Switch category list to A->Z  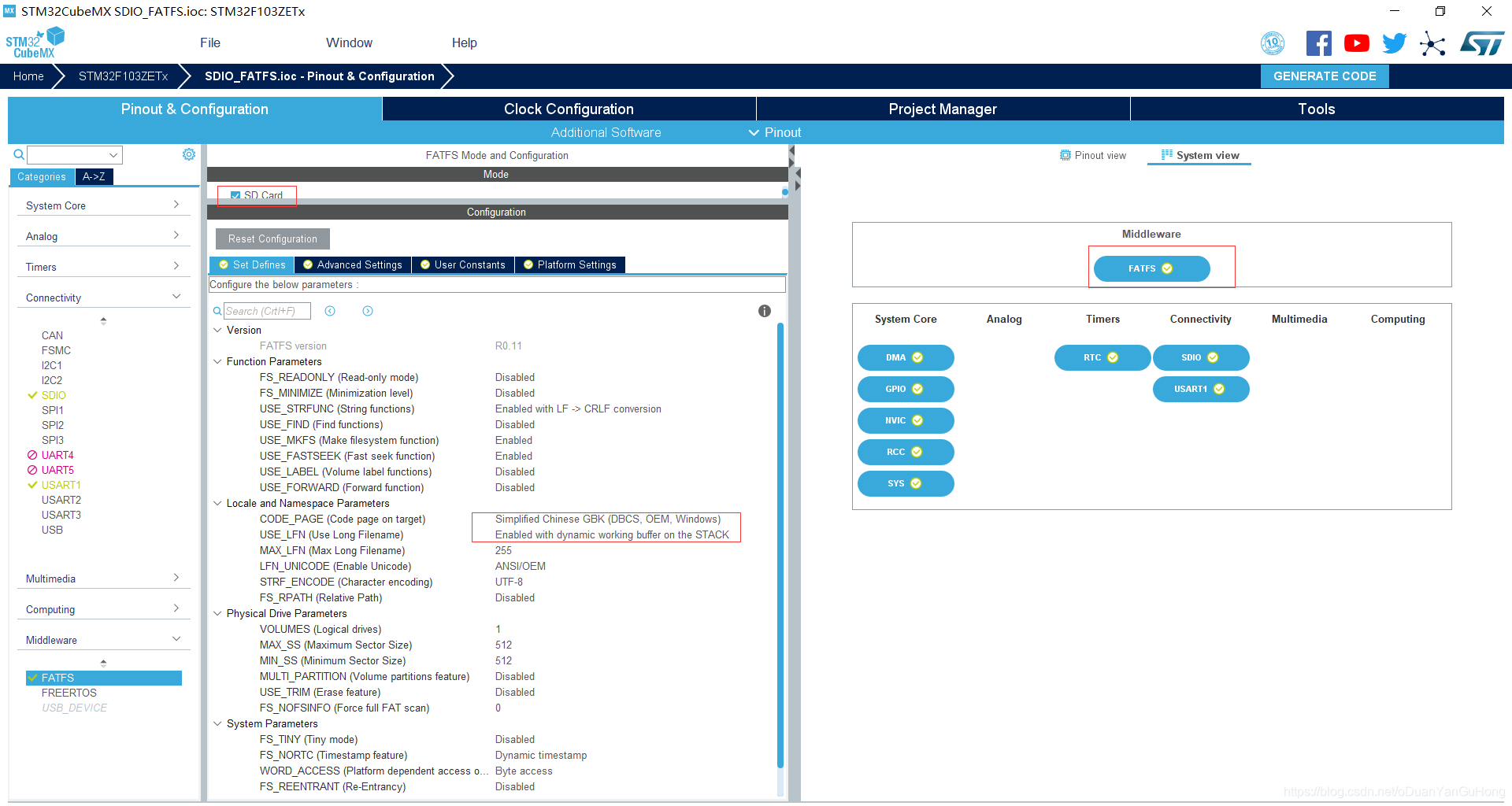point(94,176)
